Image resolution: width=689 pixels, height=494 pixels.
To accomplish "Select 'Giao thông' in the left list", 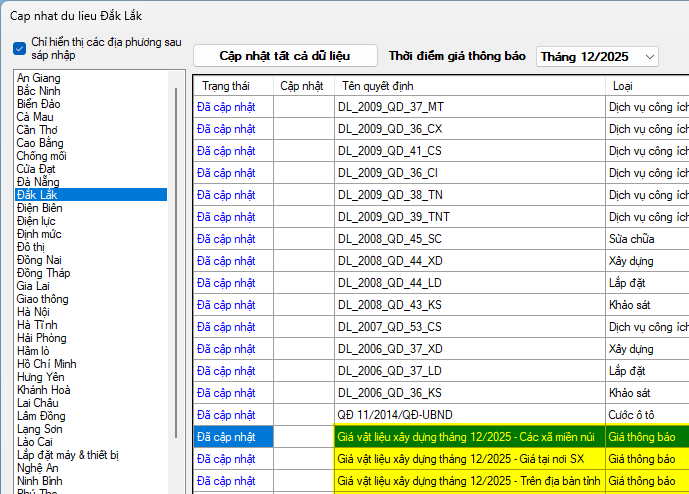I will click(42, 299).
